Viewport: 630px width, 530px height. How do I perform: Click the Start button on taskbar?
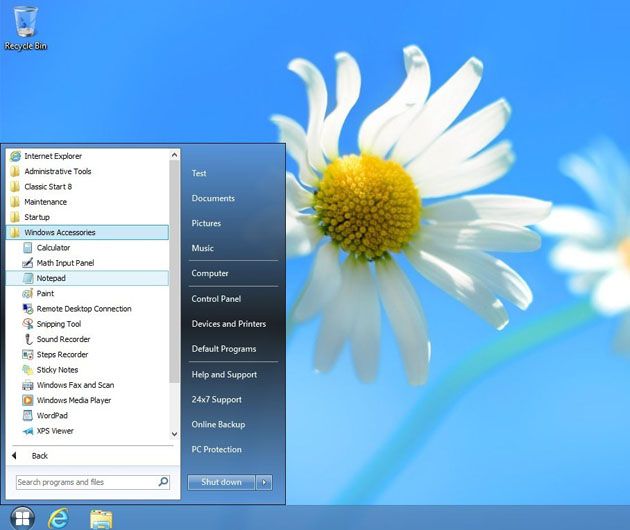click(x=22, y=518)
